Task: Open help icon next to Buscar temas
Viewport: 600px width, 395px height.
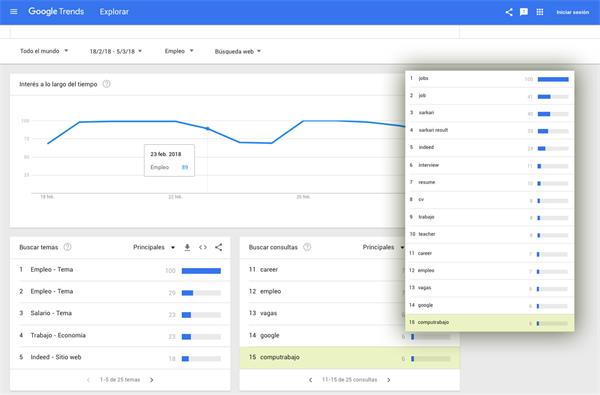Action: (67, 247)
